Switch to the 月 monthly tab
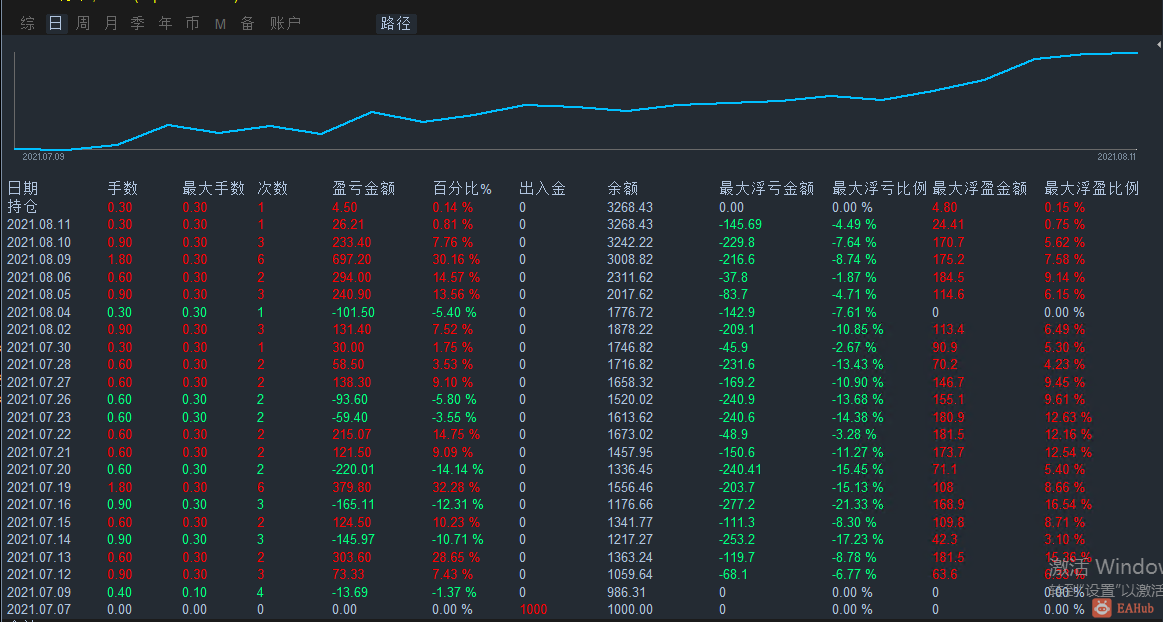This screenshot has width=1163, height=623. pyautogui.click(x=111, y=24)
